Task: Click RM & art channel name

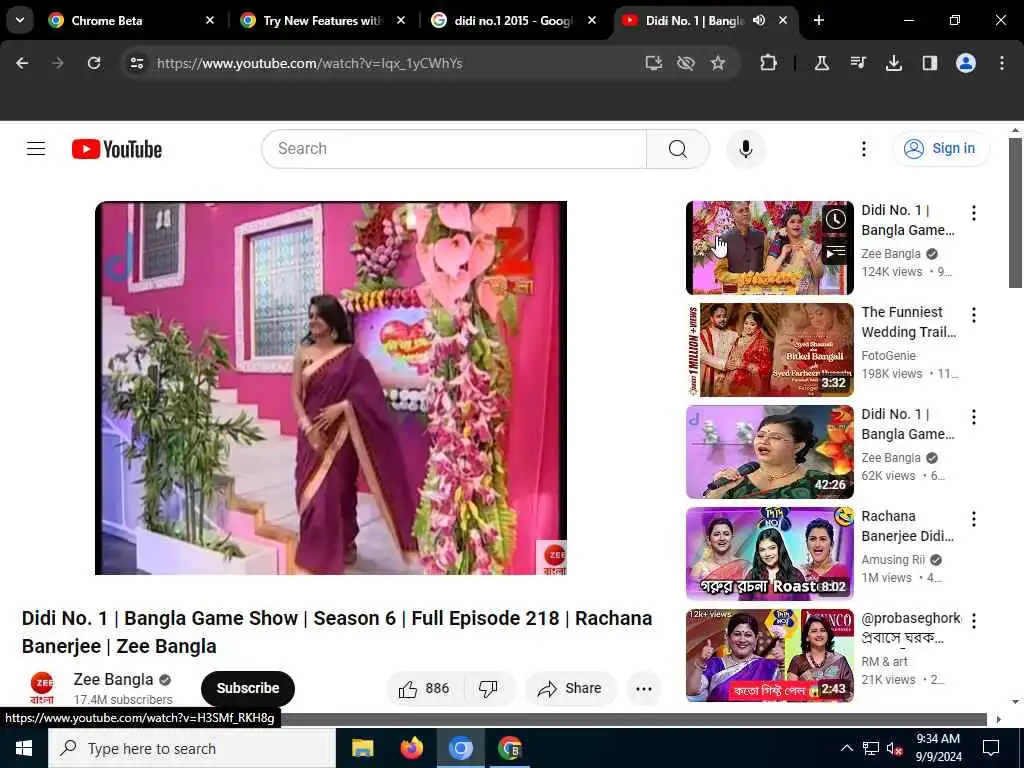Action: 884,662
